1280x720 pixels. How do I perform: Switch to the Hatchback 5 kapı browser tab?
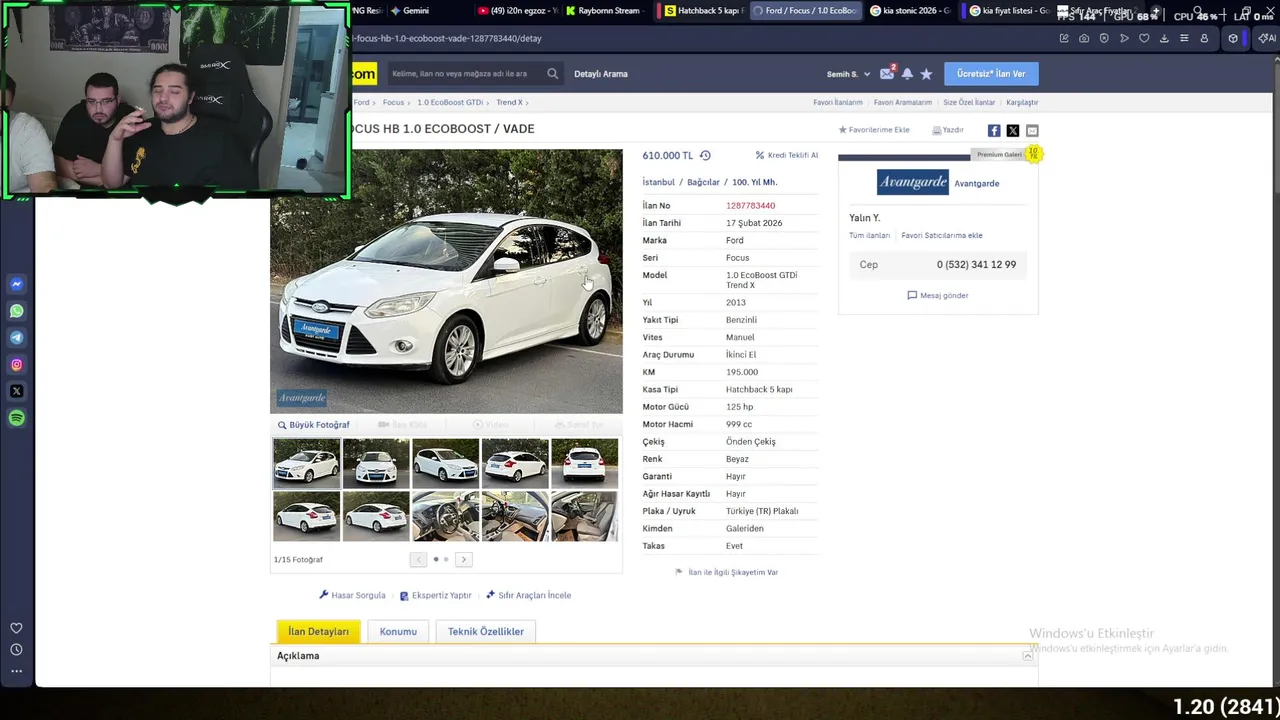(x=705, y=11)
